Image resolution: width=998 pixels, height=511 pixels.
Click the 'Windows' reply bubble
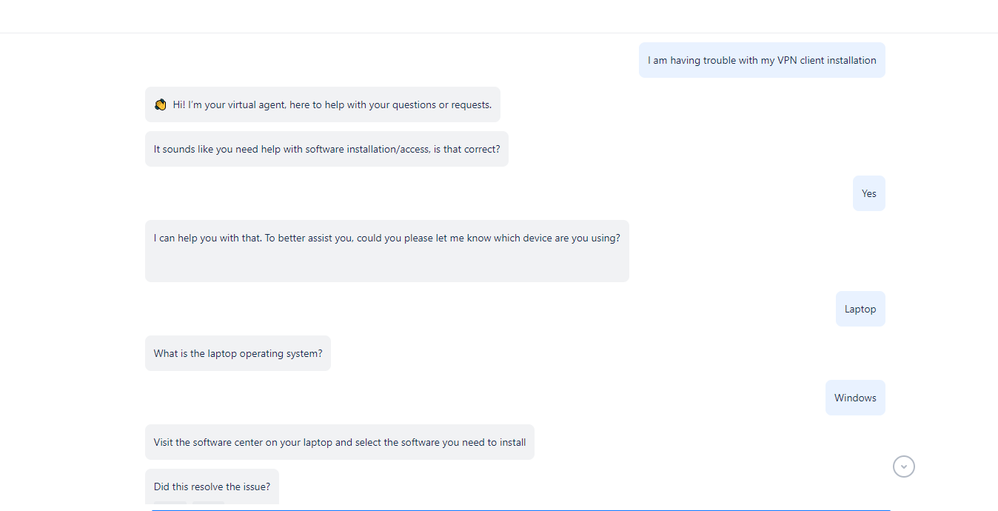tap(855, 398)
